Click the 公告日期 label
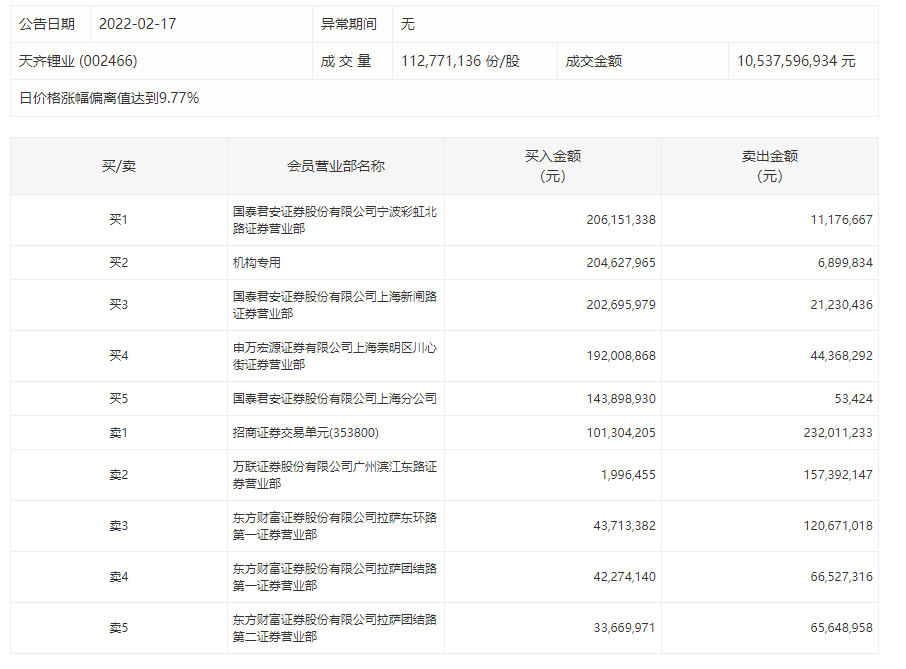 (47, 24)
